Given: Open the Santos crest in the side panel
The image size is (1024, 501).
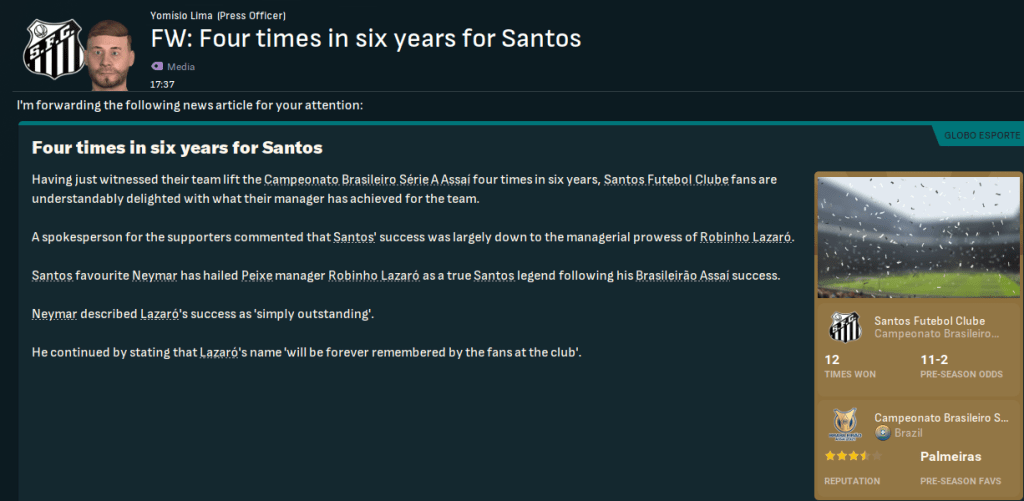Looking at the screenshot, I should pos(841,327).
